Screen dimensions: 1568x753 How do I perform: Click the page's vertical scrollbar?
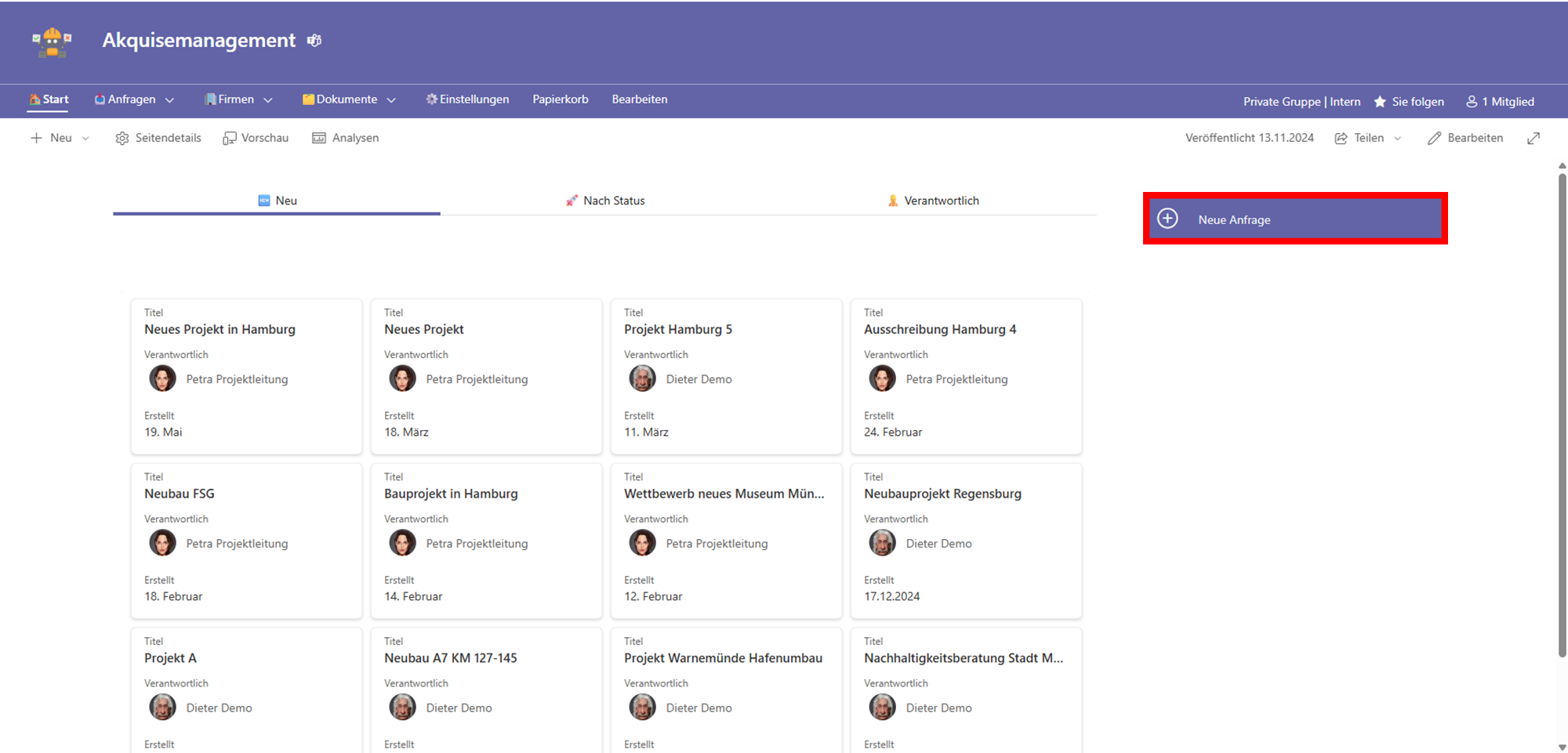click(x=1562, y=415)
